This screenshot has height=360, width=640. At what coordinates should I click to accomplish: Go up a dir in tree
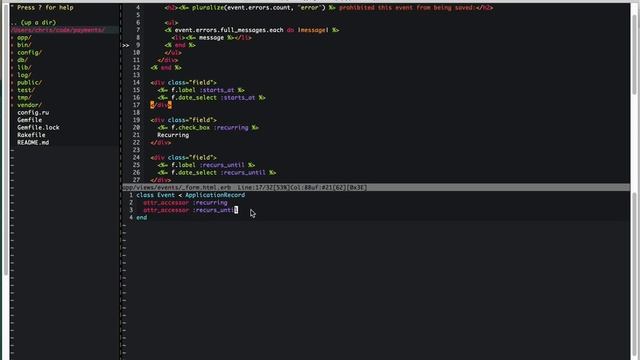coord(33,22)
